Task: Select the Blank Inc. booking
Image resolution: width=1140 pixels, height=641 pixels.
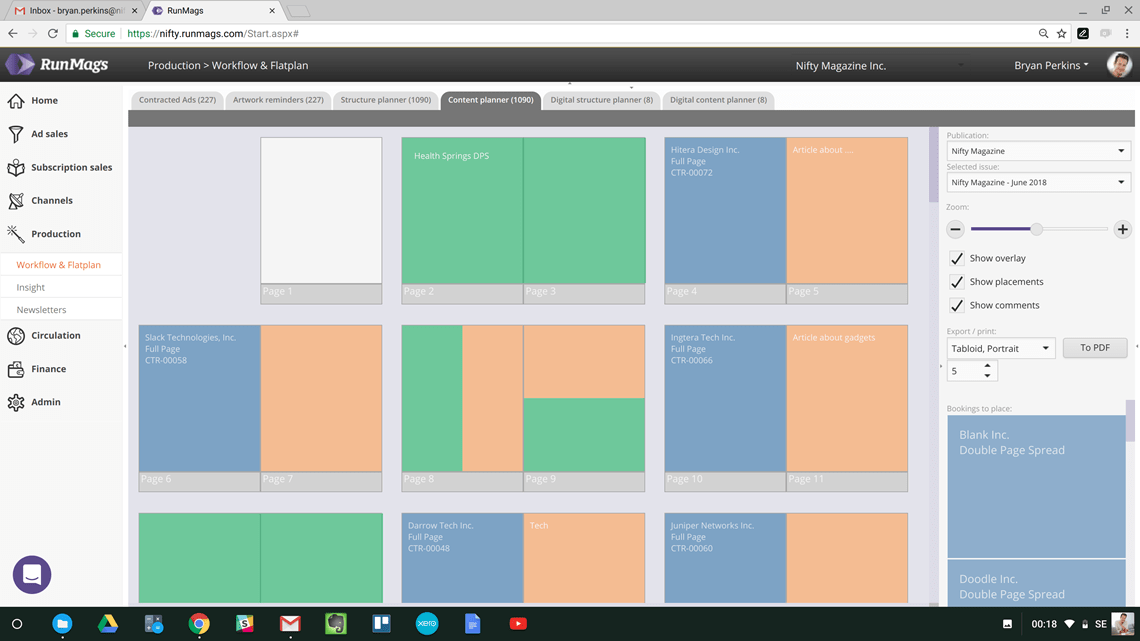Action: coord(1036,486)
